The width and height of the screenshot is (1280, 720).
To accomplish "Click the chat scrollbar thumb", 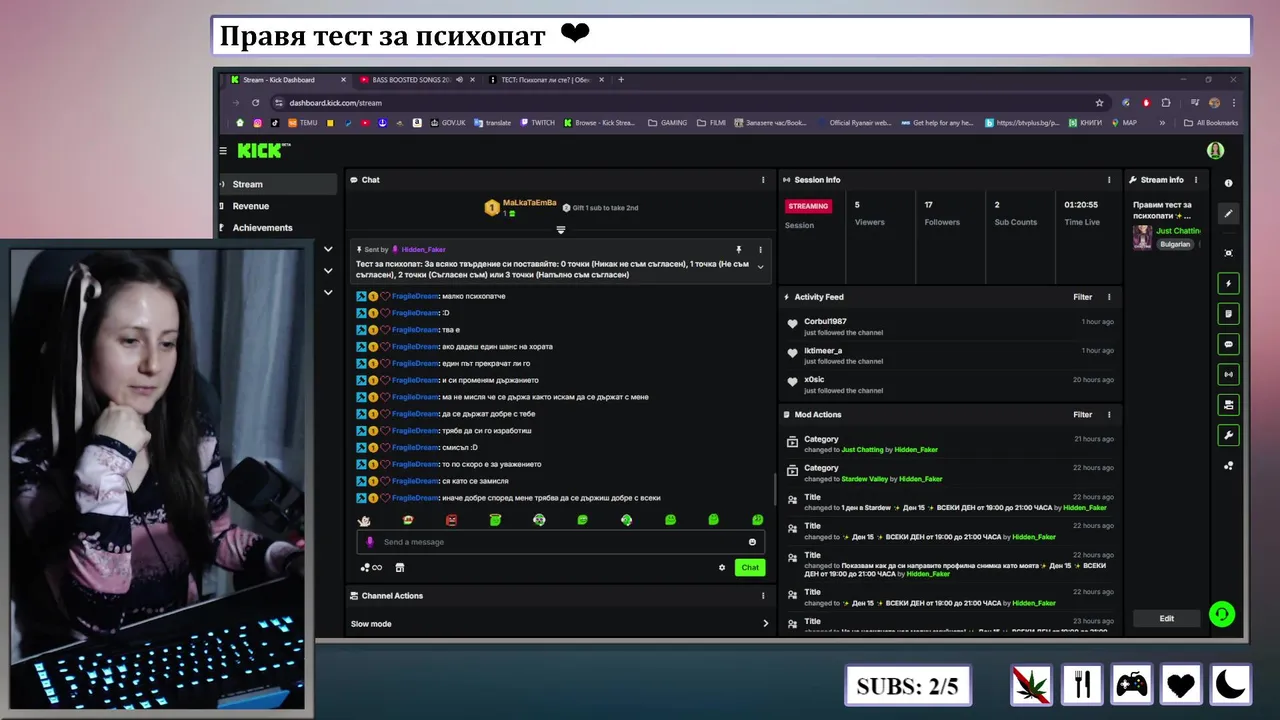I will coord(774,489).
